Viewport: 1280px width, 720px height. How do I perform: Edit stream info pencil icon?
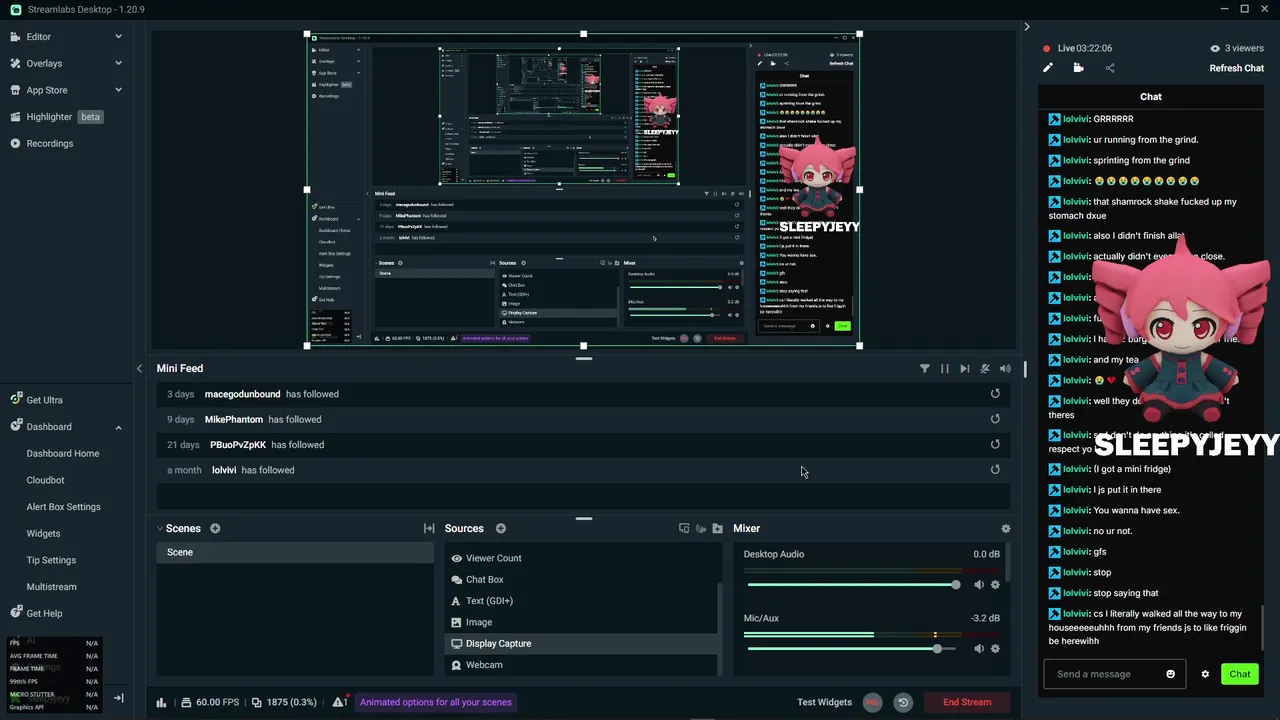[1047, 68]
